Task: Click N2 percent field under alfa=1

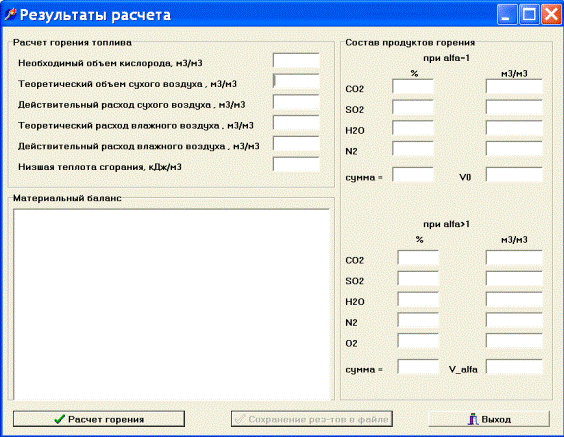Action: 413,149
